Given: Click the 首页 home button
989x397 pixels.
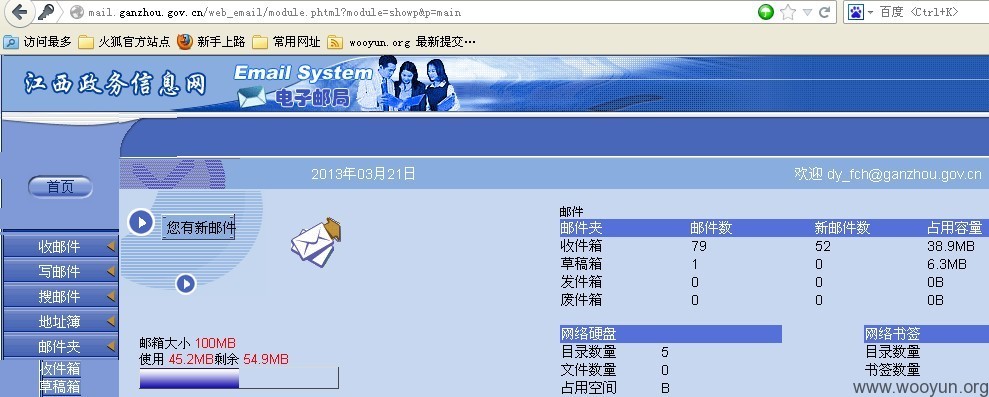Looking at the screenshot, I should coord(60,187).
